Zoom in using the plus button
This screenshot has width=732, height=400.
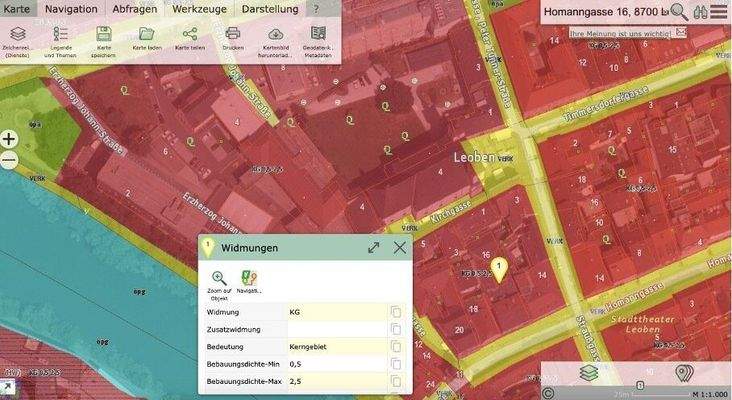point(9,139)
